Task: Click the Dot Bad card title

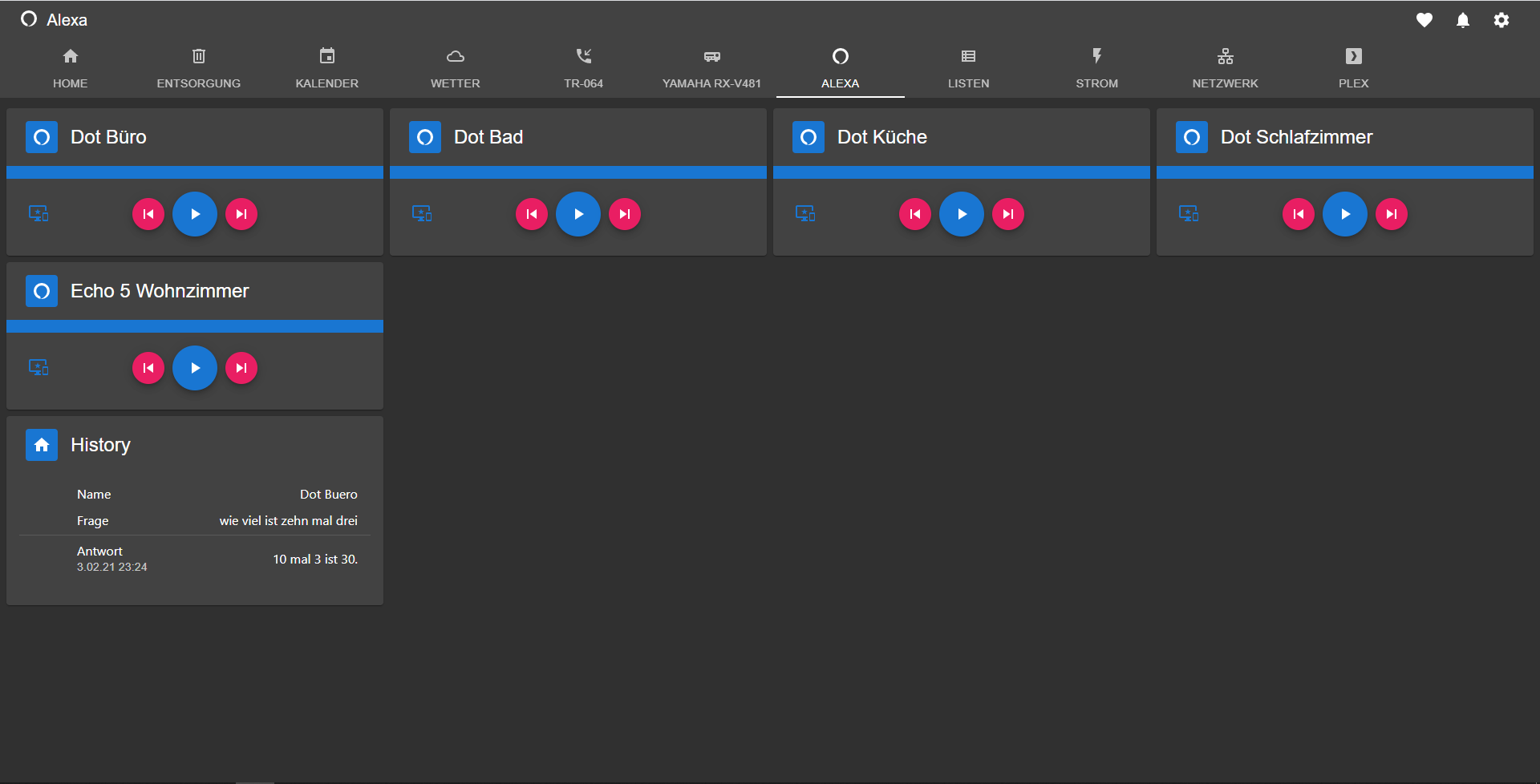Action: (488, 137)
